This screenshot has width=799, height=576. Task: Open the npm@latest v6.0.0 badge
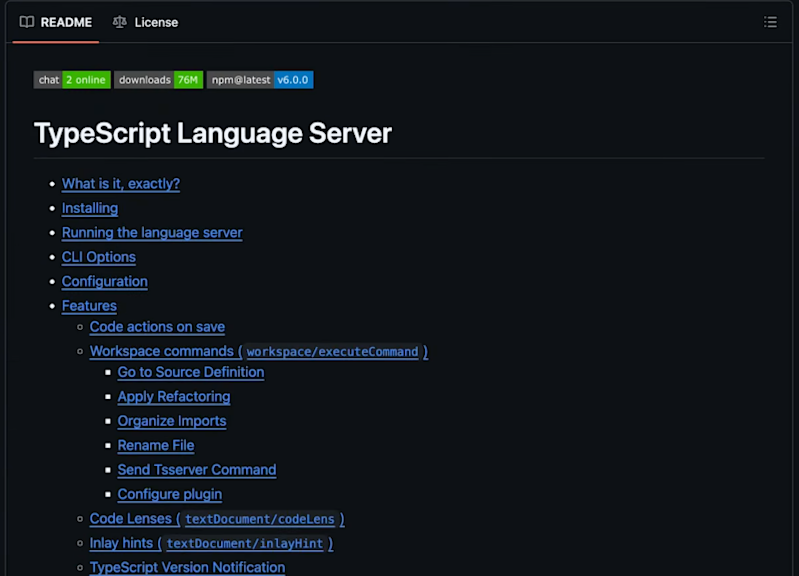pyautogui.click(x=260, y=80)
